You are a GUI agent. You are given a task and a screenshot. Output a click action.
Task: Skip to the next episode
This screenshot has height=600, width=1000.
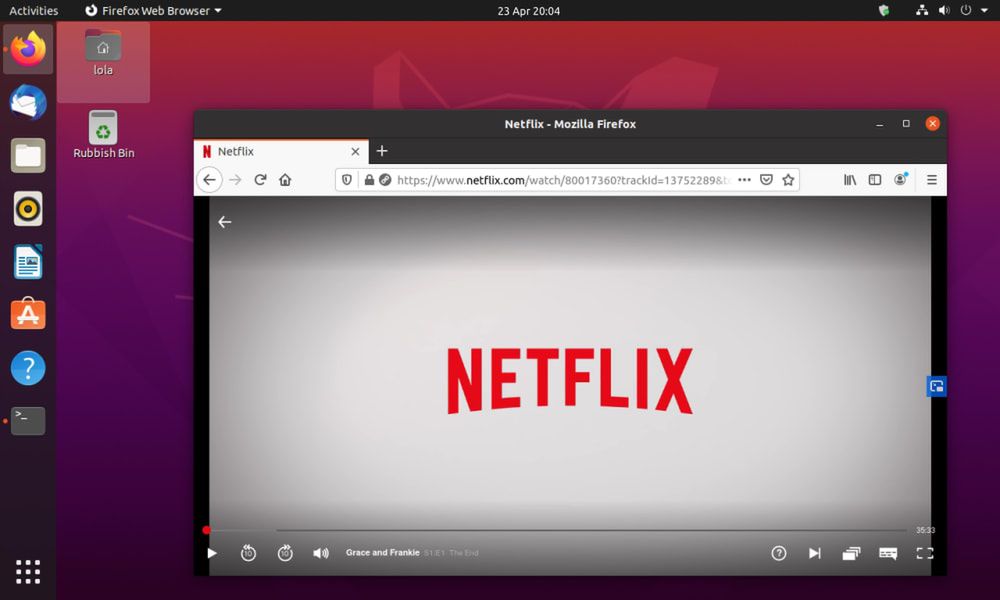[814, 553]
